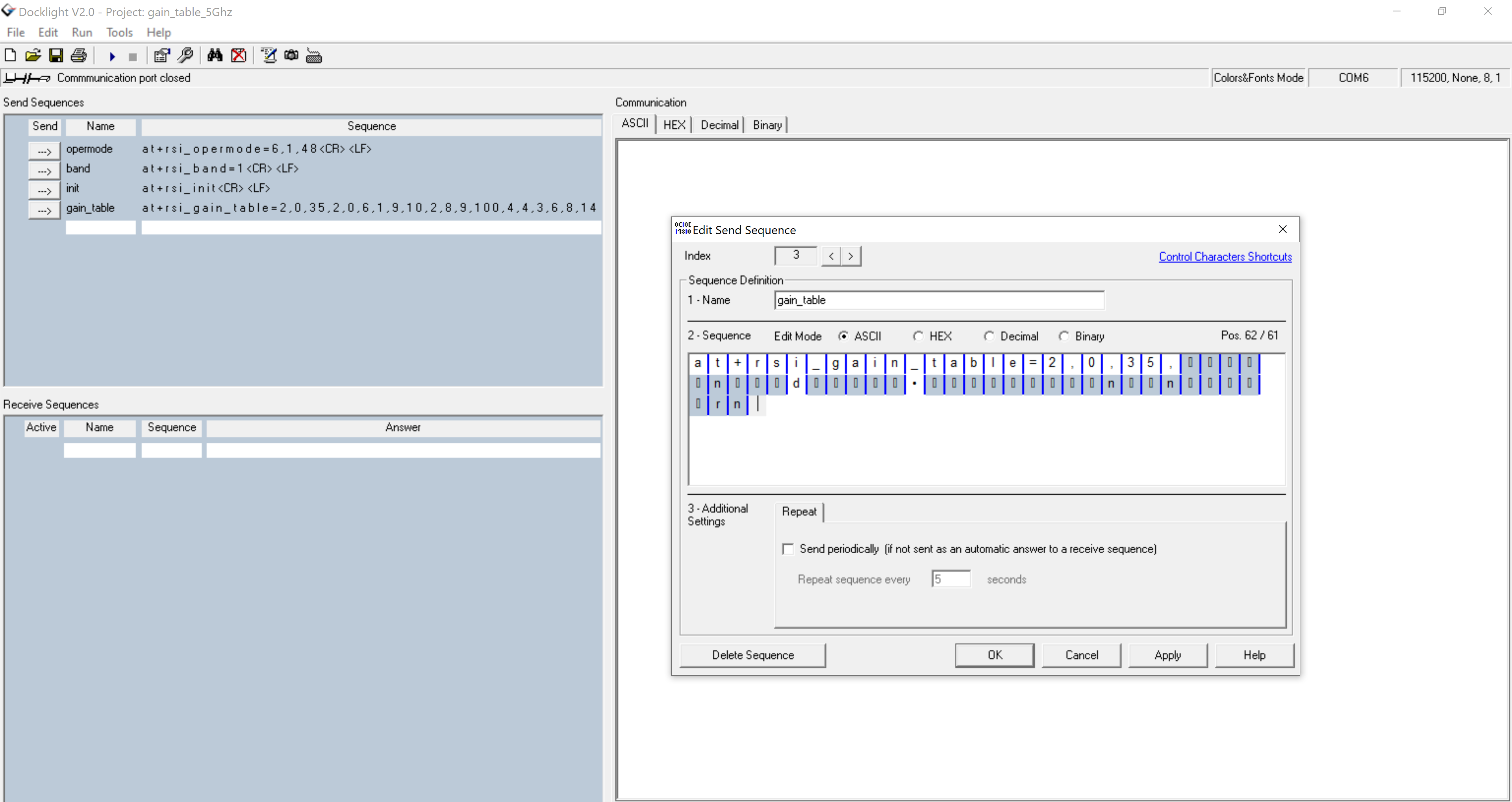The height and width of the screenshot is (802, 1512).
Task: Switch to the HEX communication tab
Action: pos(674,124)
